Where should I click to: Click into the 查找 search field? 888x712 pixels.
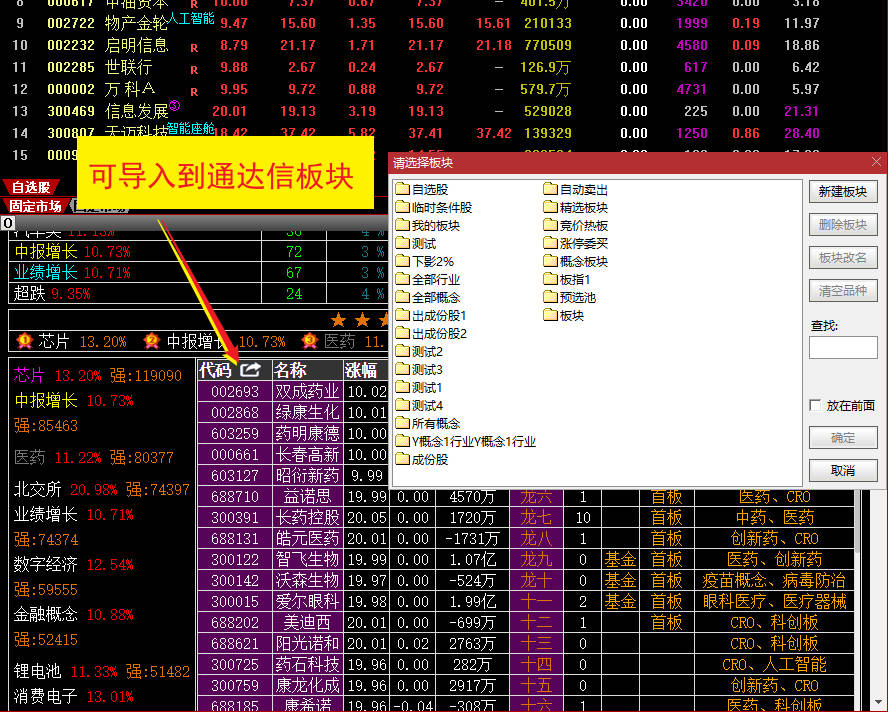(843, 347)
